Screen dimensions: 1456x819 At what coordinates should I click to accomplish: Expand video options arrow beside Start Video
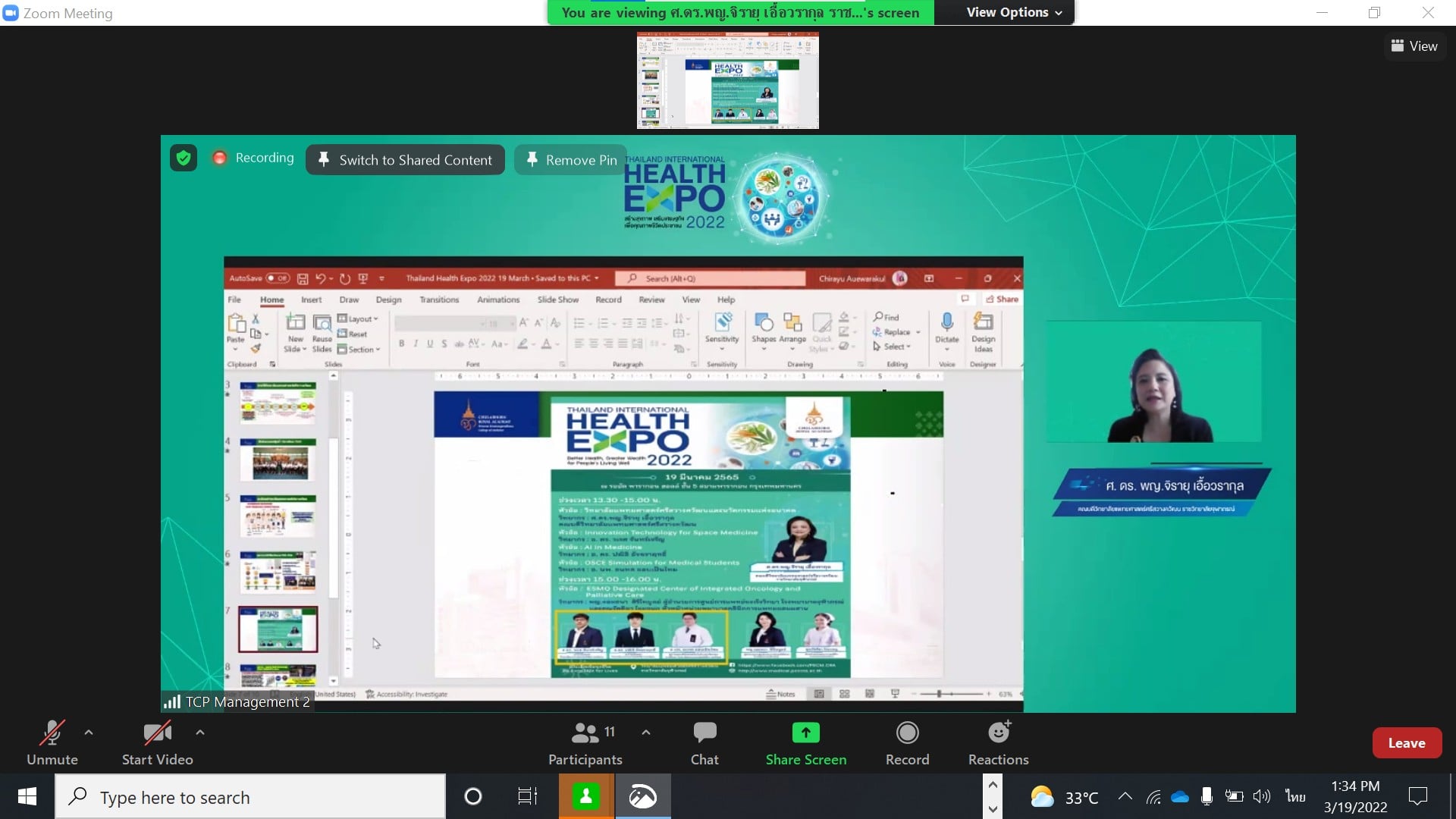point(200,733)
